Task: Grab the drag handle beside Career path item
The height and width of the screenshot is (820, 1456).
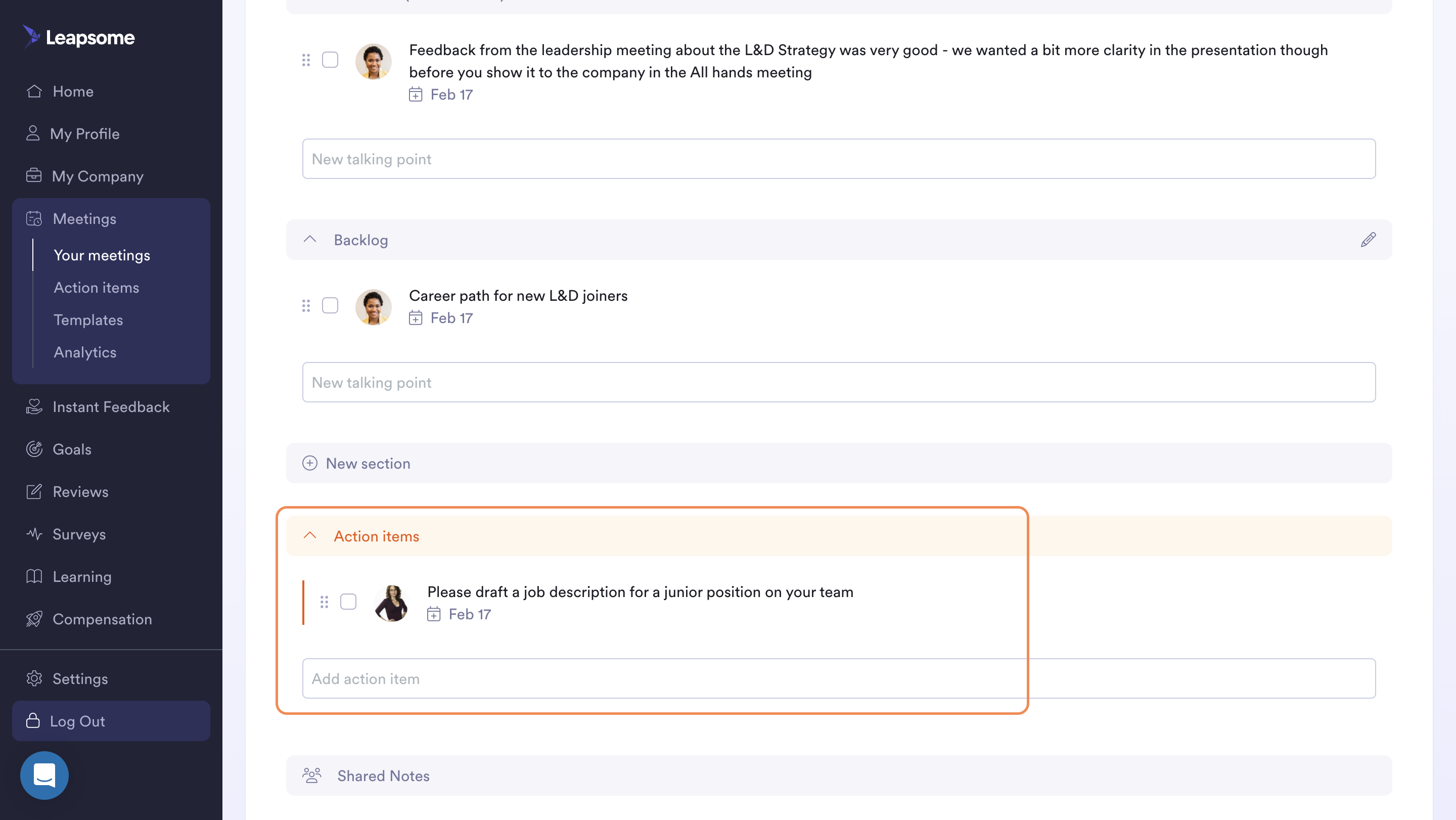Action: click(x=306, y=306)
